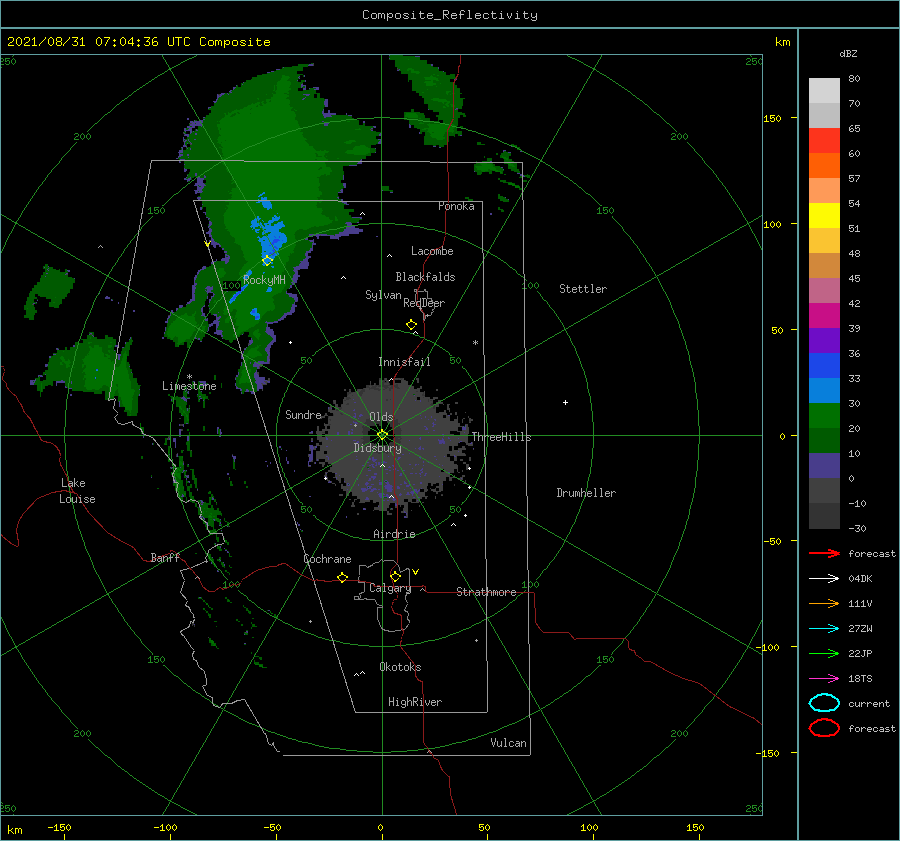Click the Vulcan city label
Viewport: 900px width, 841px height.
coord(508,743)
